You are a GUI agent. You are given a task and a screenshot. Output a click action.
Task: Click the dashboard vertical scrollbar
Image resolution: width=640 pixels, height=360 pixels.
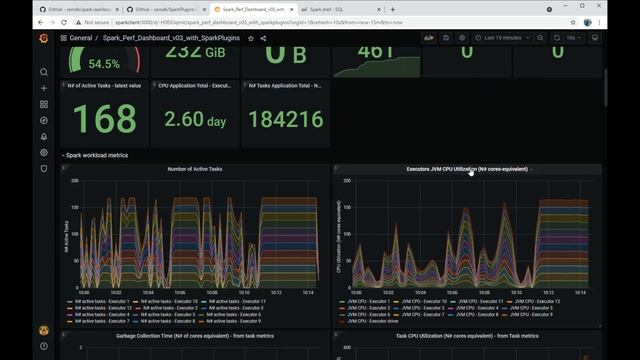(x=605, y=88)
